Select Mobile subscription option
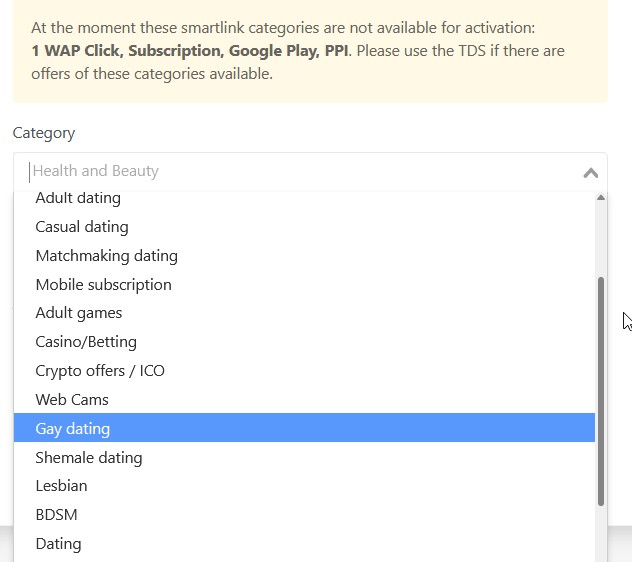The image size is (632, 562). coord(104,285)
